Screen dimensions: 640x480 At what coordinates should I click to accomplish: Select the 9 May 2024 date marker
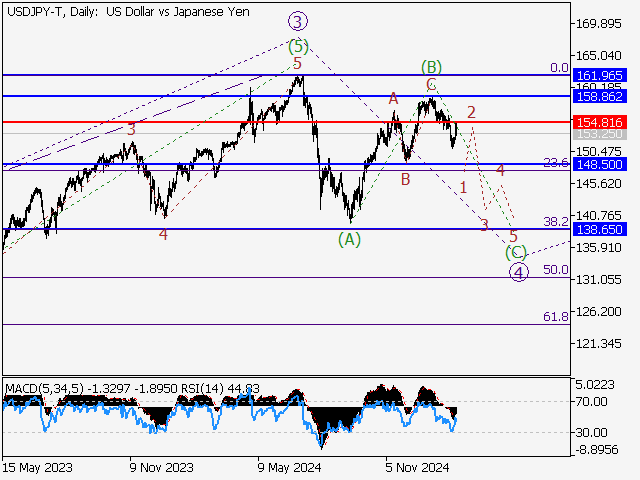click(x=288, y=466)
